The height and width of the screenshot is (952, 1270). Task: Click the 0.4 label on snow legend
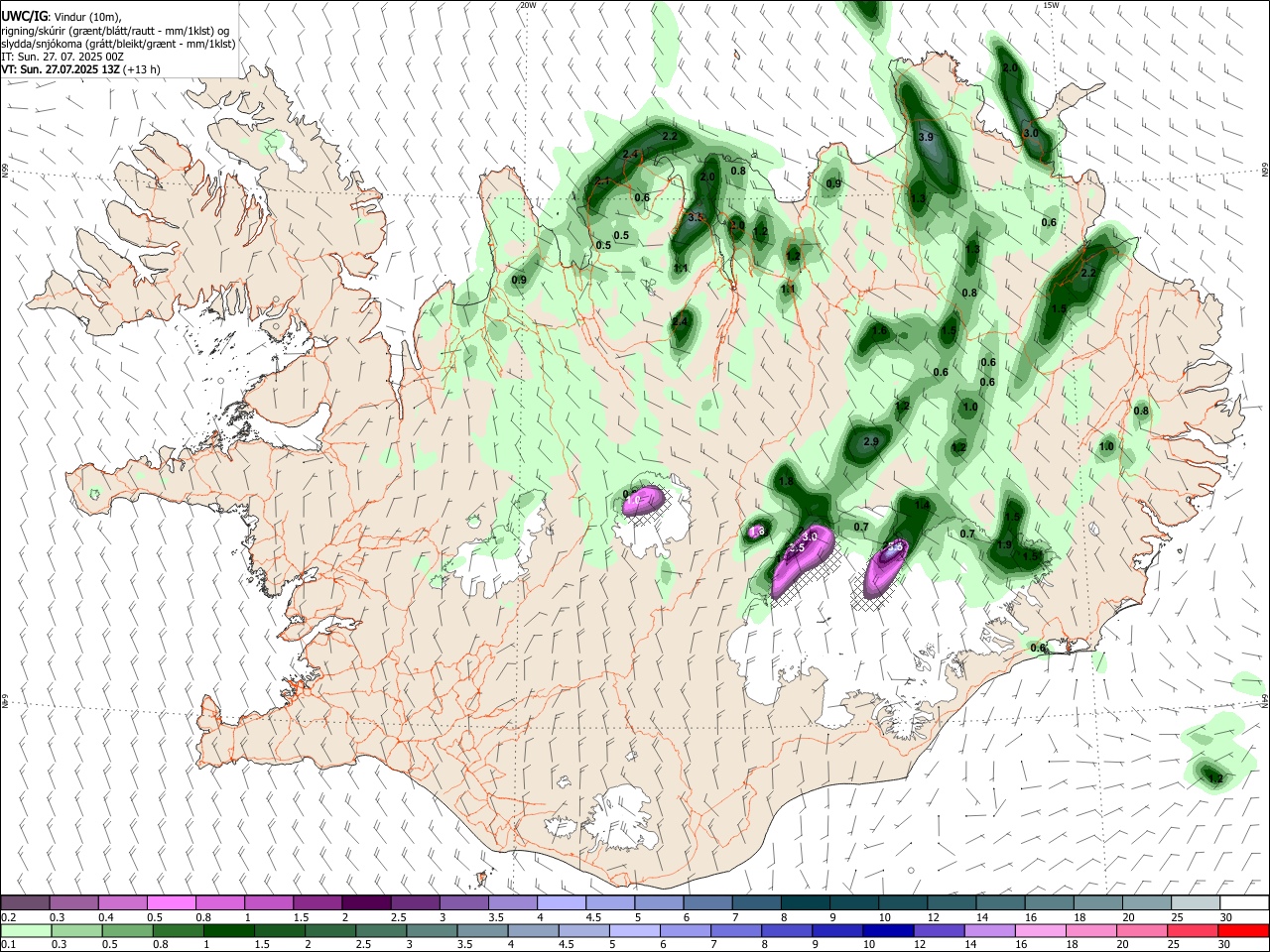106,917
